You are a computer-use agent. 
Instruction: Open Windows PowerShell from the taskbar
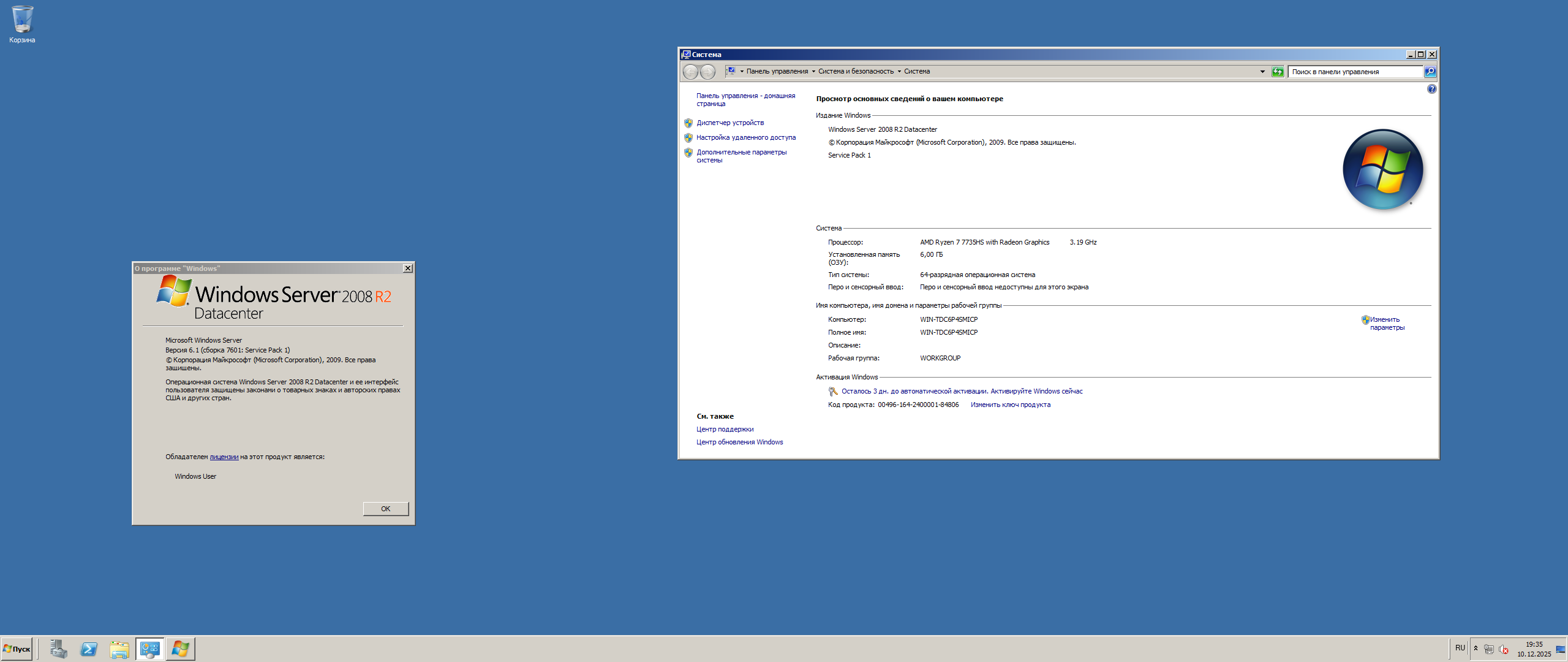tap(89, 649)
